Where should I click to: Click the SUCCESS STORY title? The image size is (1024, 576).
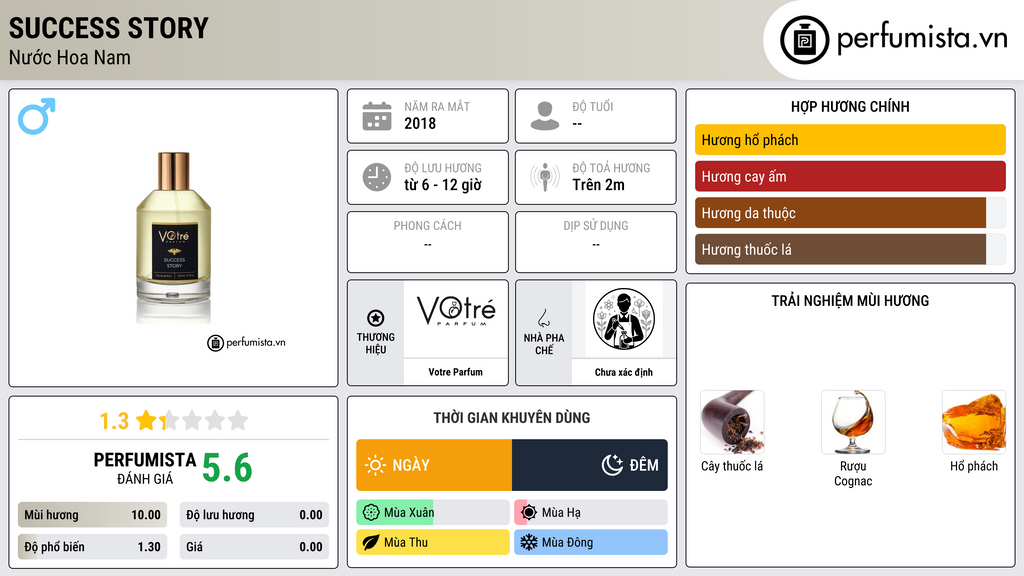[108, 28]
